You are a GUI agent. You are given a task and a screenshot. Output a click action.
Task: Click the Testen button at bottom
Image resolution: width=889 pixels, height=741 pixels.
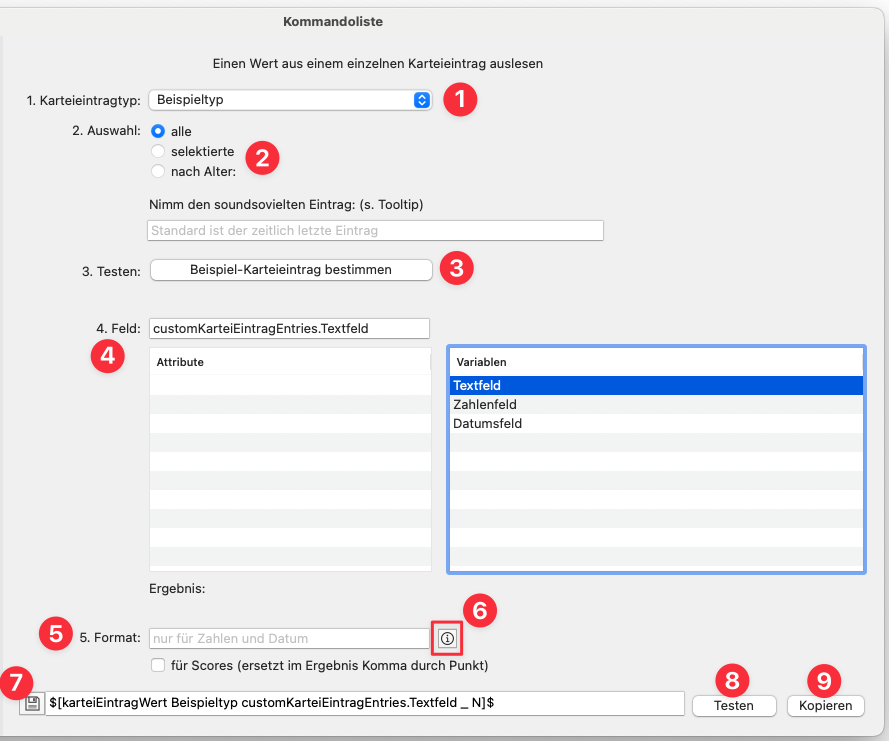pos(734,706)
